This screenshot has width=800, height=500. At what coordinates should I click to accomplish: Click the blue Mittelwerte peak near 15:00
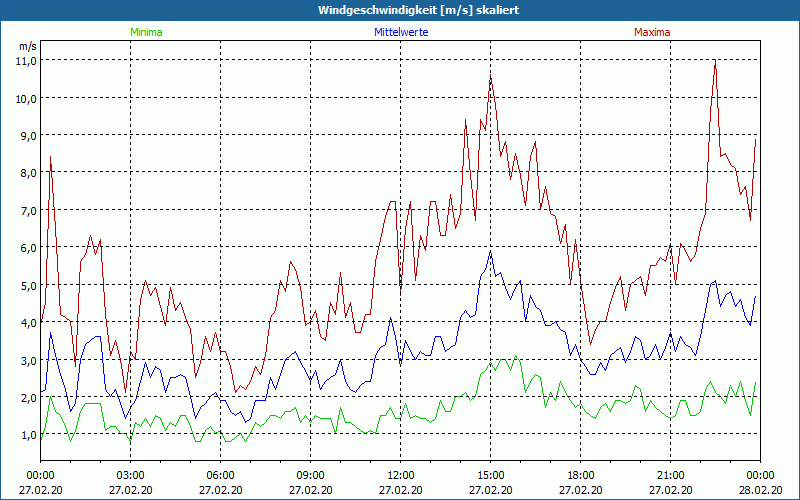click(490, 251)
